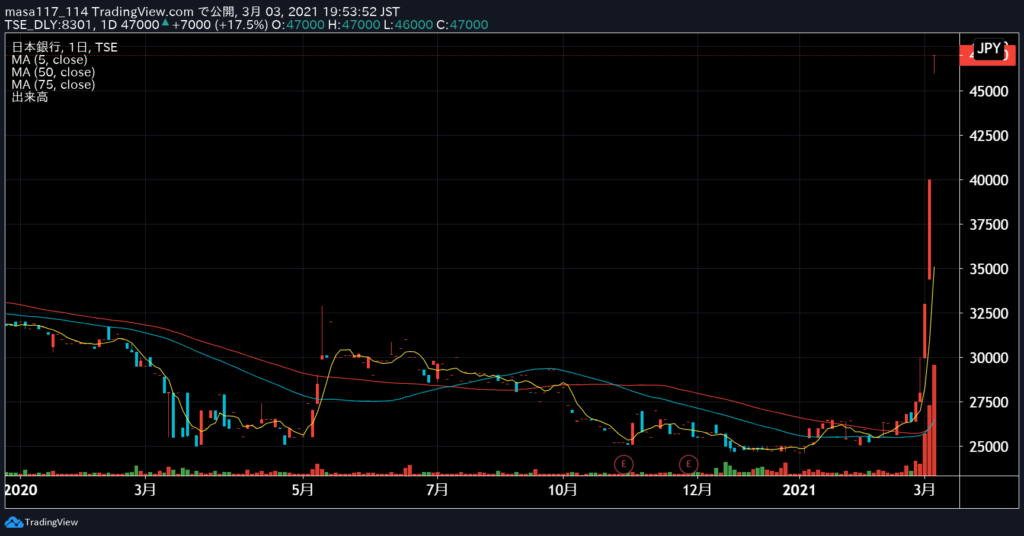
Task: Select the 出来高 volume legend entry
Action: coord(29,97)
